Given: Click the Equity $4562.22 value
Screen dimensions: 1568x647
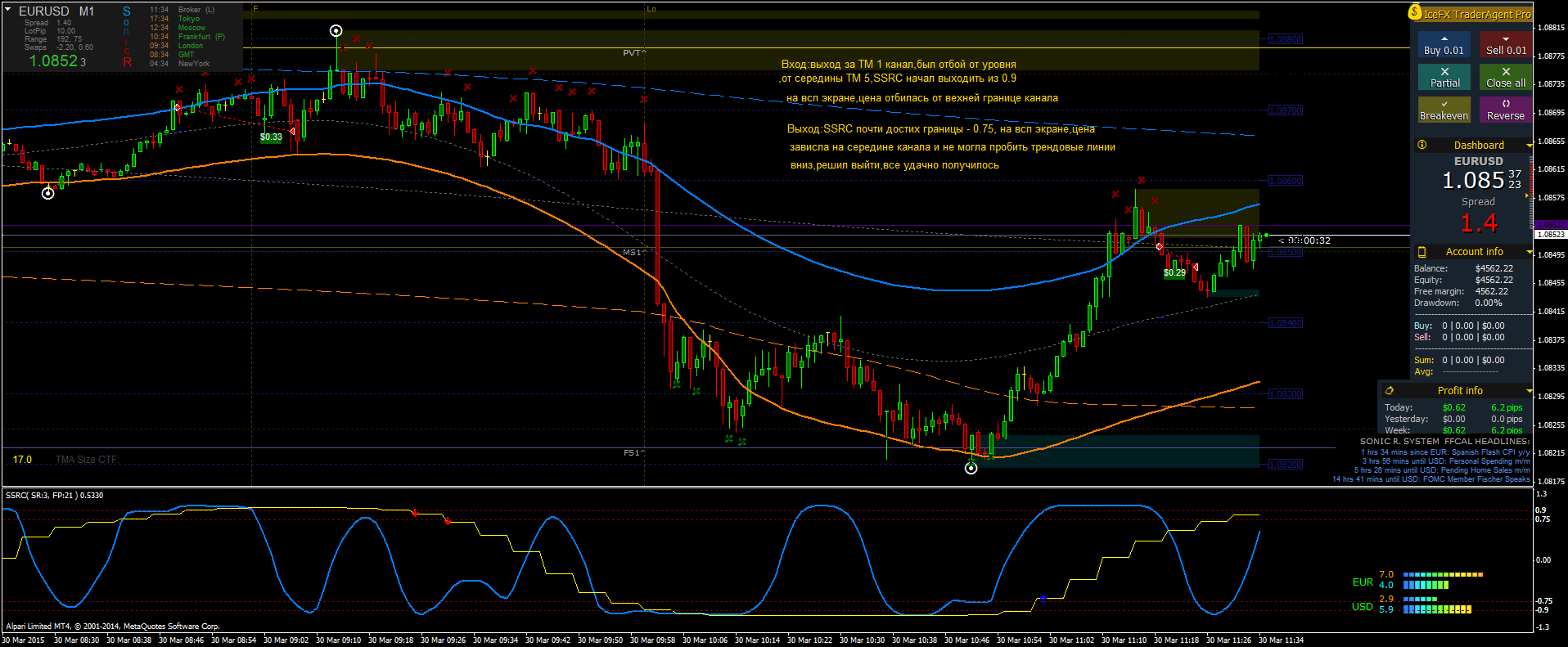Looking at the screenshot, I should tap(1494, 280).
